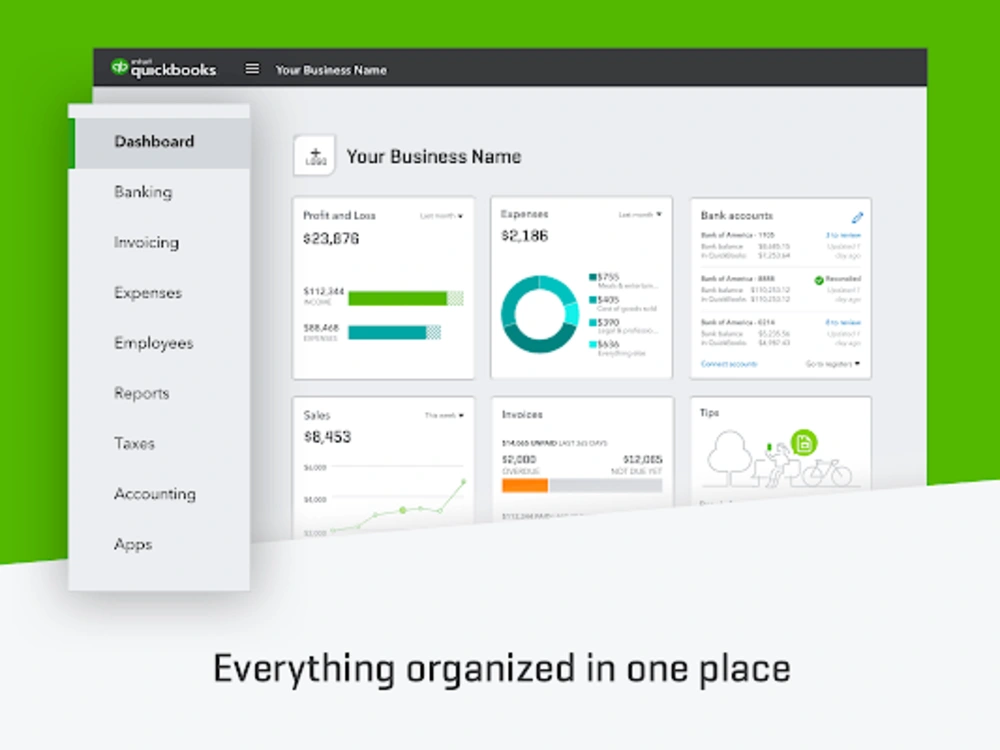Click the $112,344 income amount
1000x750 pixels.
coord(324,291)
